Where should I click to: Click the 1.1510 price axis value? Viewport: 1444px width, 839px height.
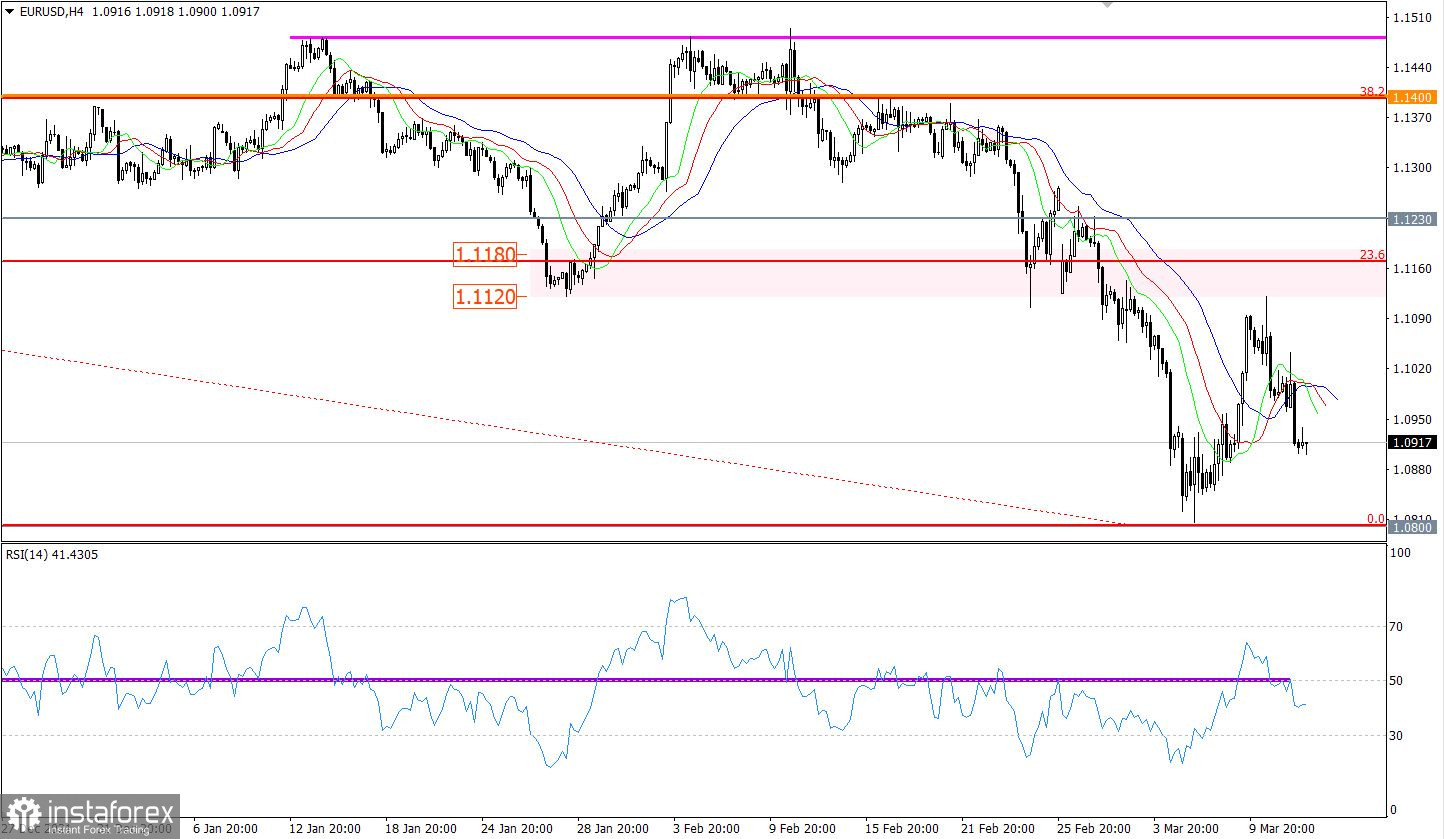coord(1414,18)
